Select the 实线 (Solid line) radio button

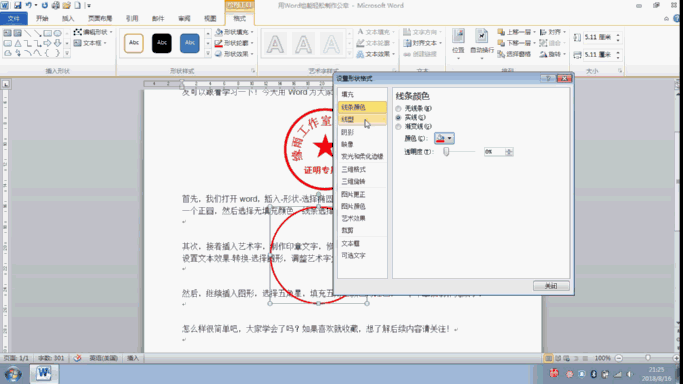tap(399, 118)
